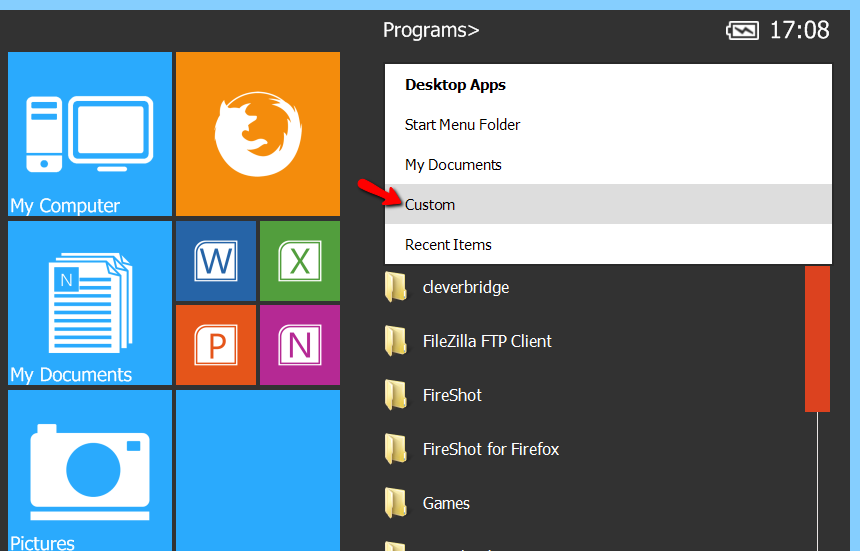The image size is (860, 551).
Task: Launch OneNote tile
Action: pos(299,345)
